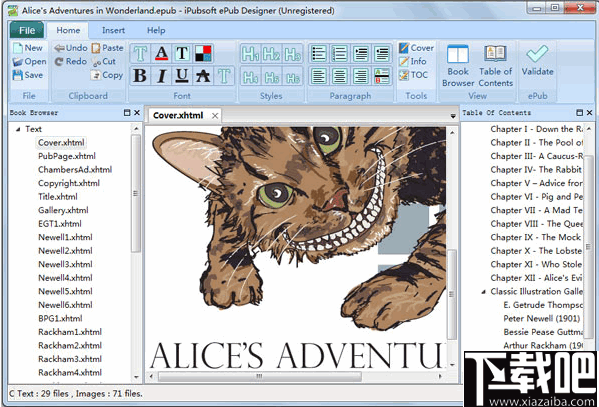Switch to the Insert ribbon tab
The width and height of the screenshot is (599, 407).
(x=113, y=30)
